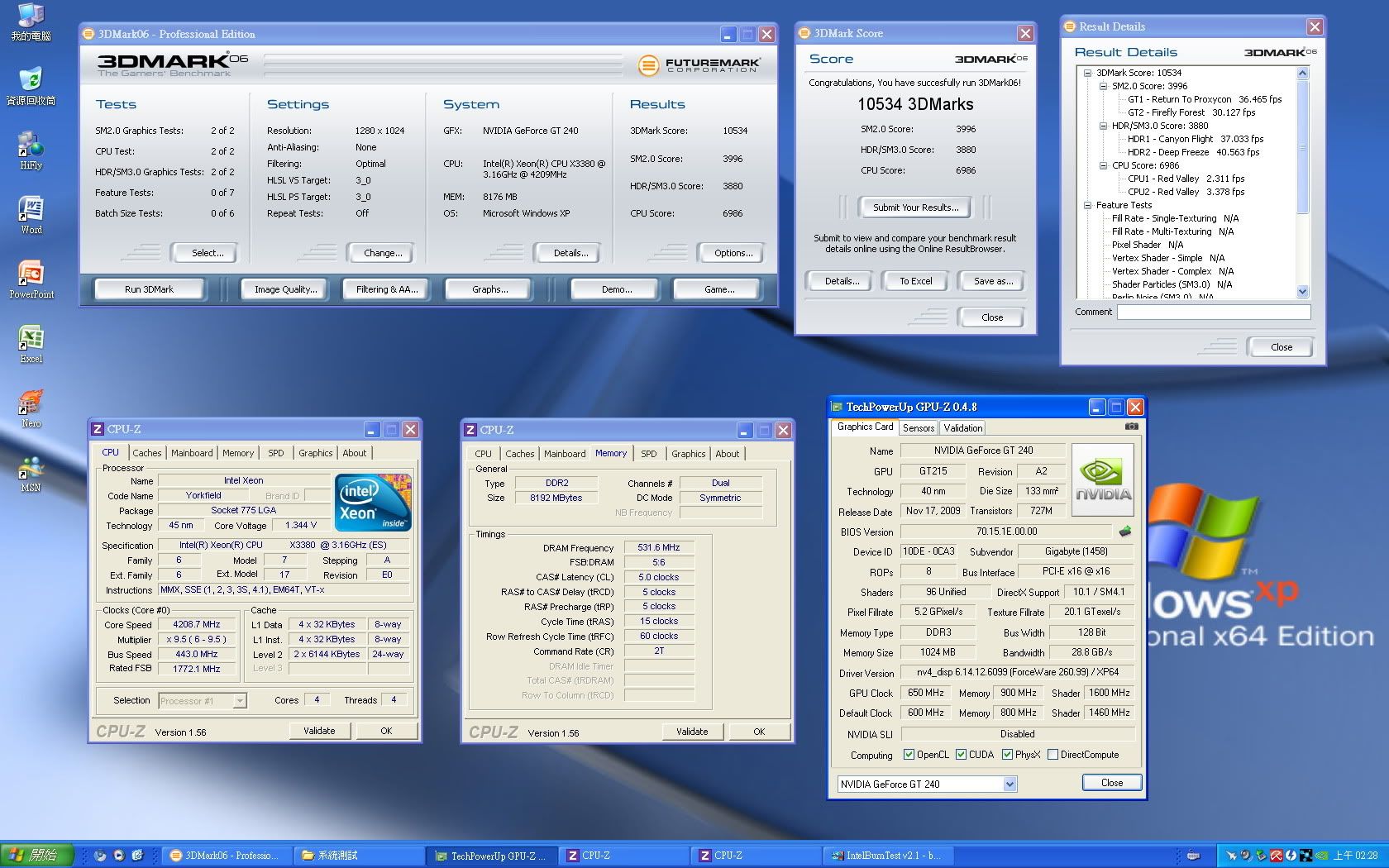Viewport: 1389px width, 868px height.
Task: Toggle the OpenCL checkbox in GPU-Z
Action: click(909, 754)
